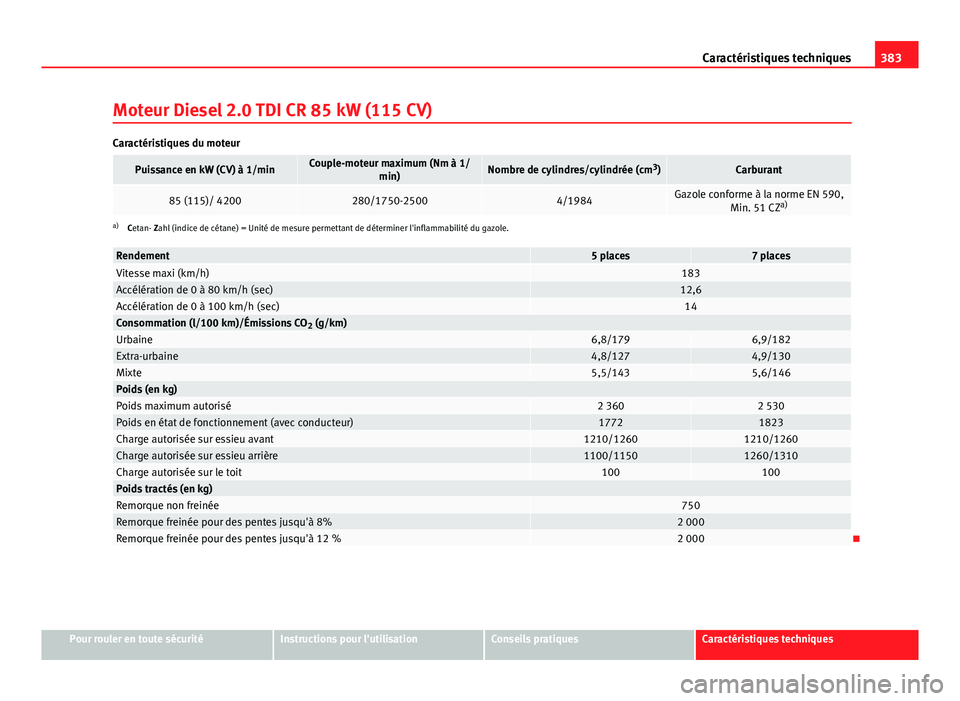Select the '280/1750-2500' torque value

click(x=389, y=200)
